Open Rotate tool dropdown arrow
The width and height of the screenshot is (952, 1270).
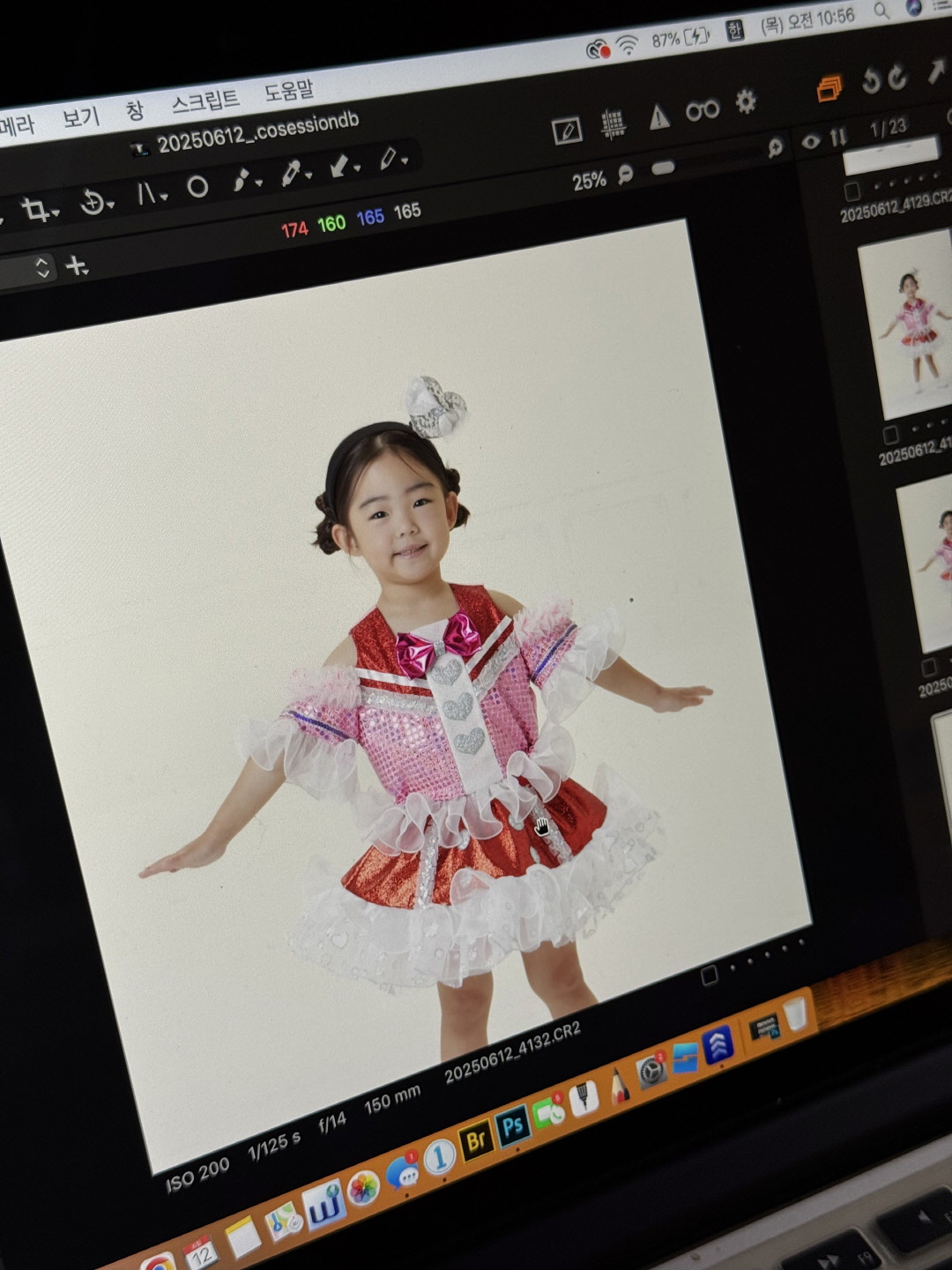point(110,205)
